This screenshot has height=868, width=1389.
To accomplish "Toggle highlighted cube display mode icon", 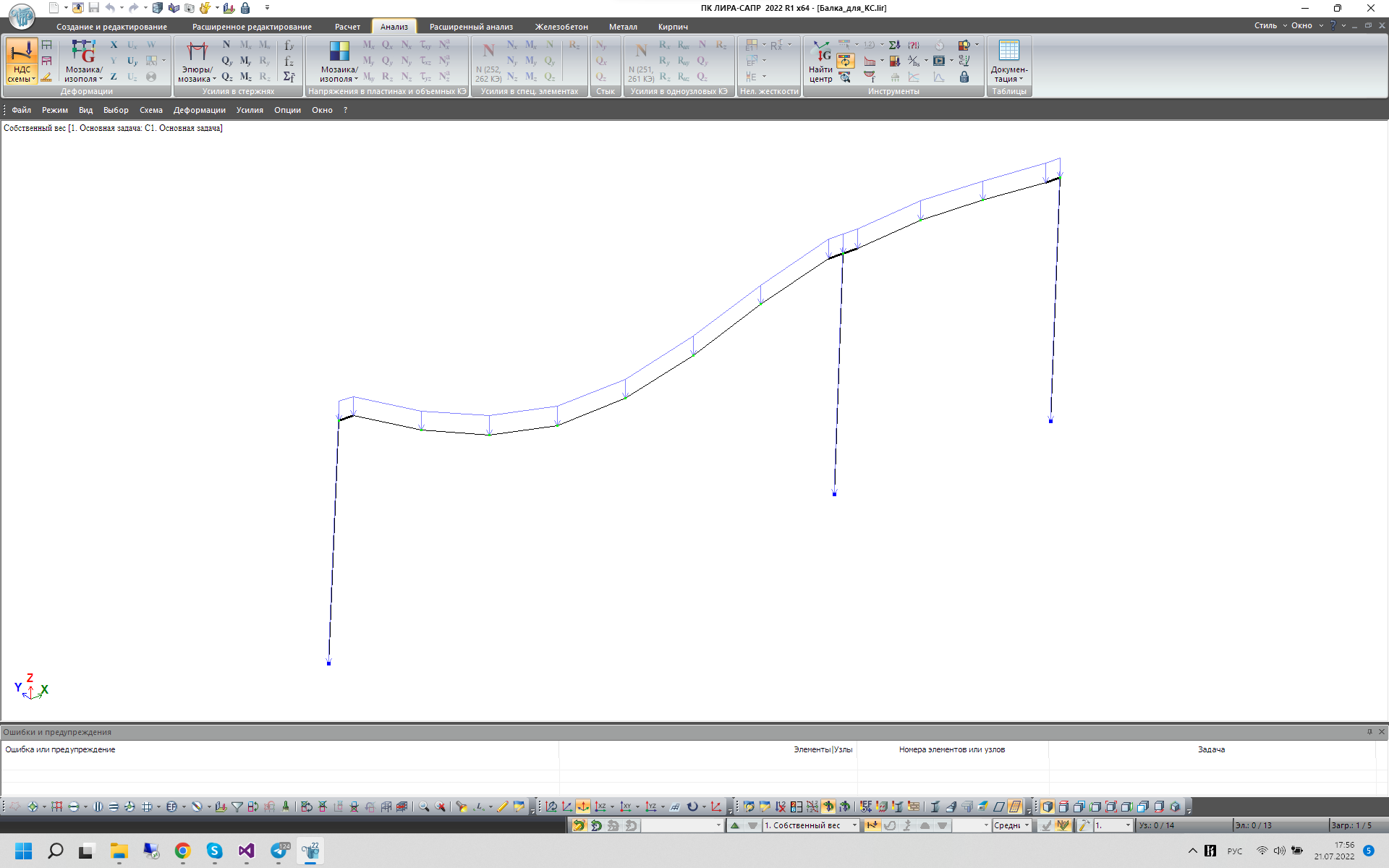I will click(x=1047, y=807).
